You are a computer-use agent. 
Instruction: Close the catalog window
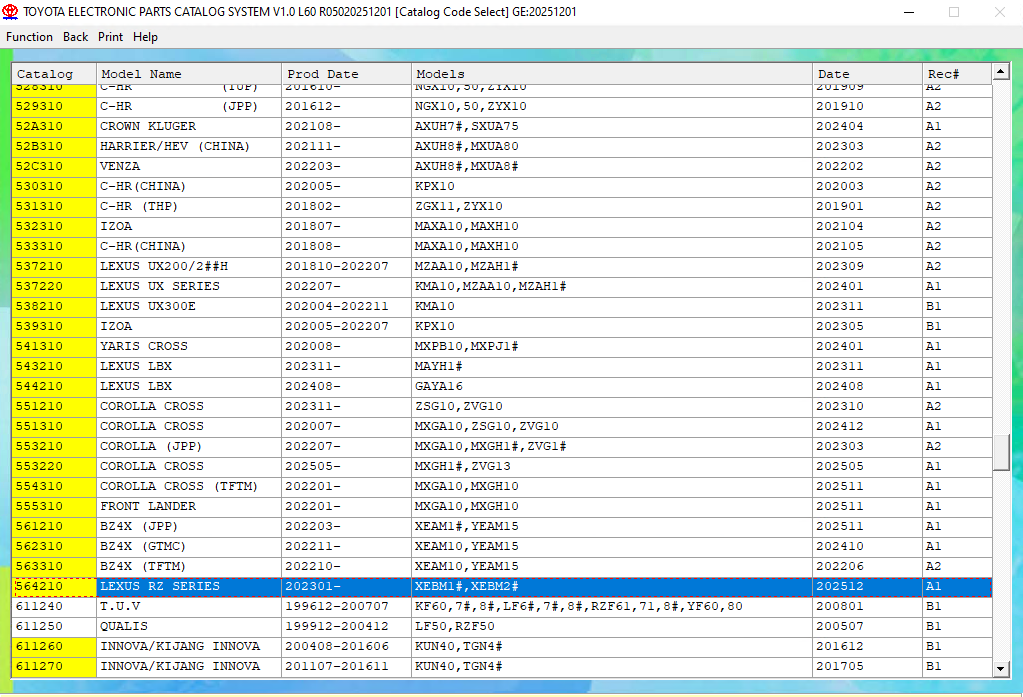coord(1000,12)
